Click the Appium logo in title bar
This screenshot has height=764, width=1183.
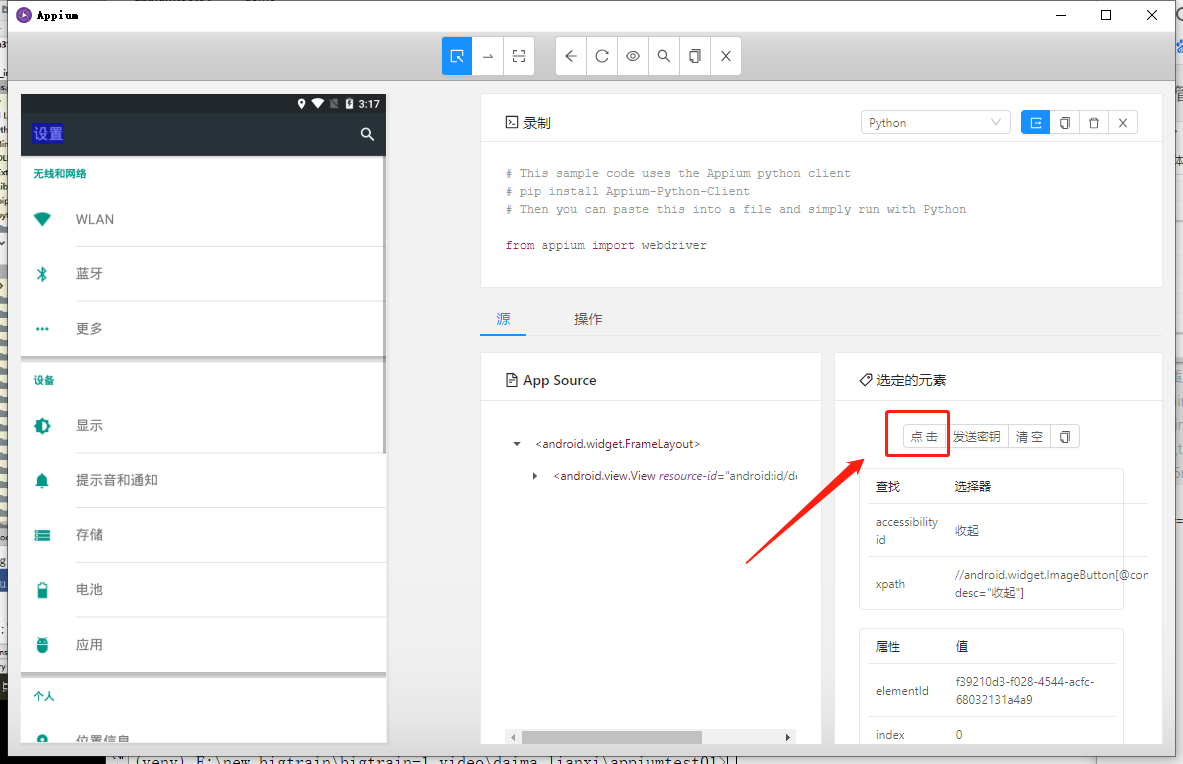pos(24,15)
